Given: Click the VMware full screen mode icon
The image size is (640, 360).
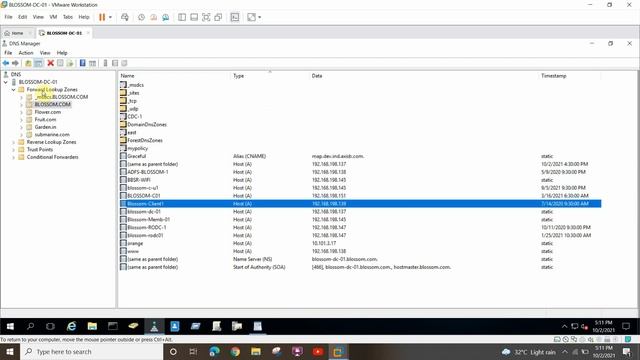Looking at the screenshot, I should 206,17.
